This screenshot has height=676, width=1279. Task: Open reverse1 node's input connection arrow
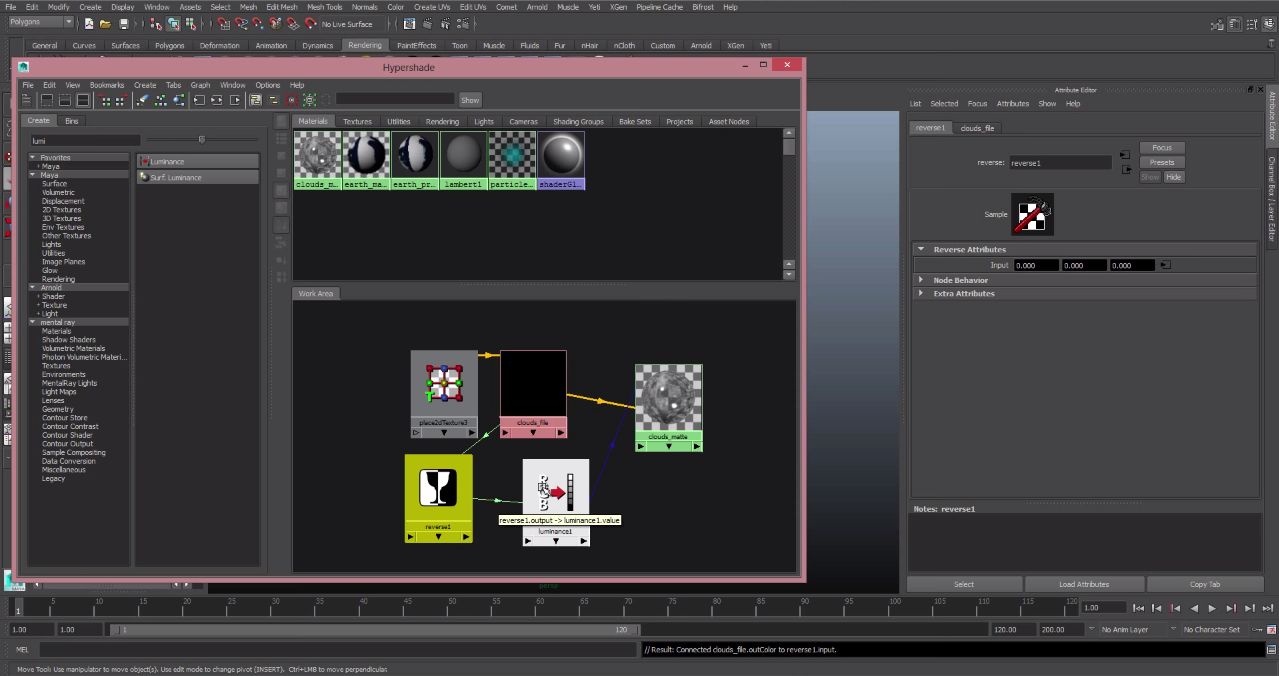[x=411, y=537]
